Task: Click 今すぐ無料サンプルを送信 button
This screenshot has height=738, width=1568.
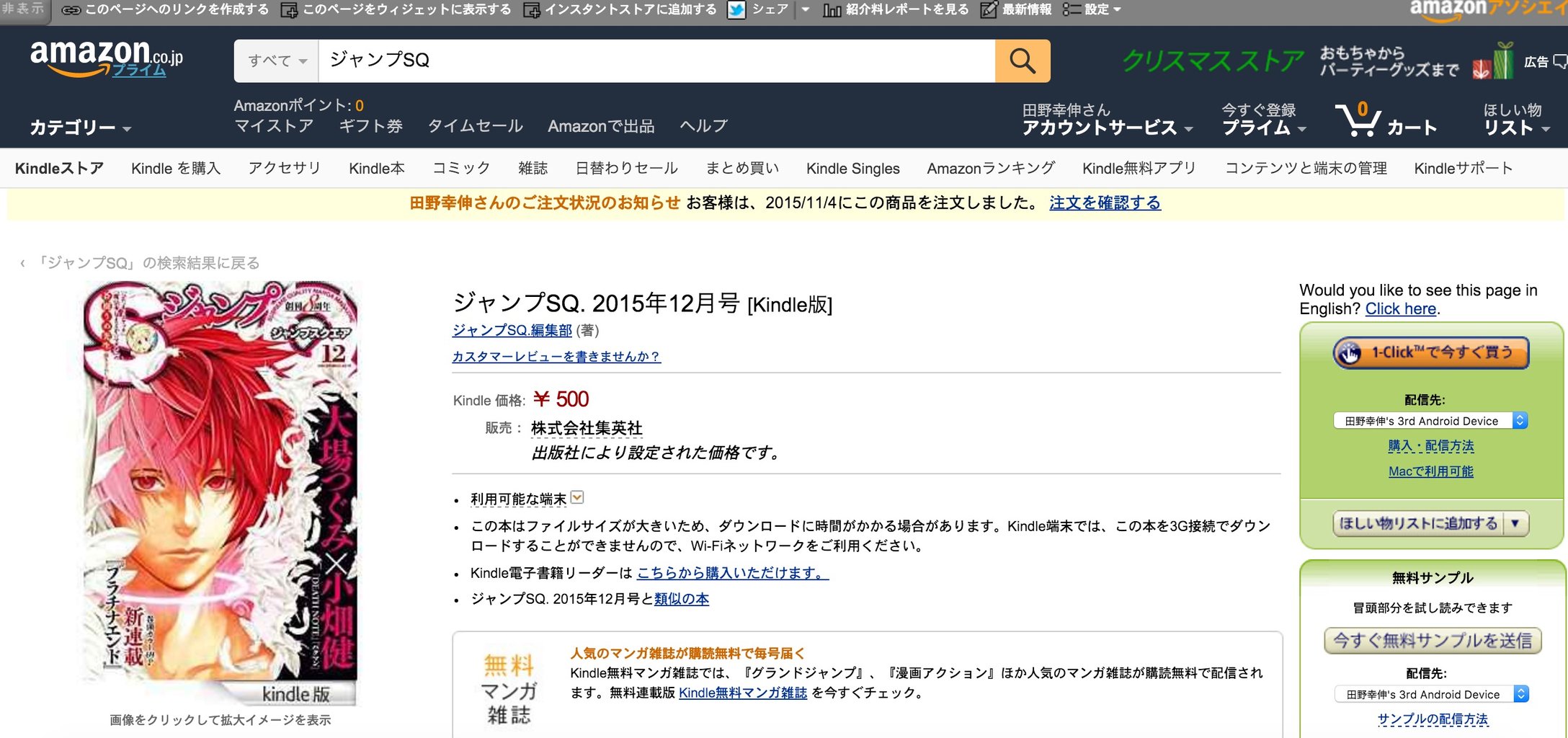Action: tap(1433, 641)
